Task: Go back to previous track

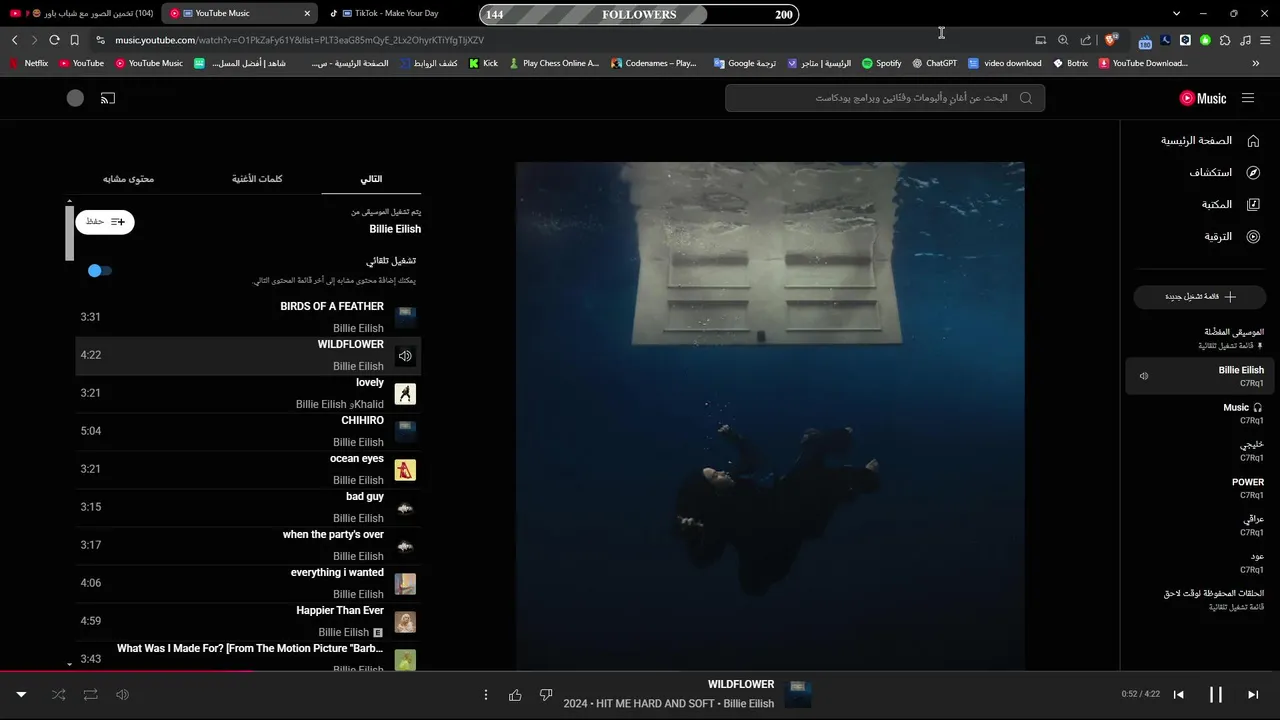Action: pyautogui.click(x=1179, y=695)
